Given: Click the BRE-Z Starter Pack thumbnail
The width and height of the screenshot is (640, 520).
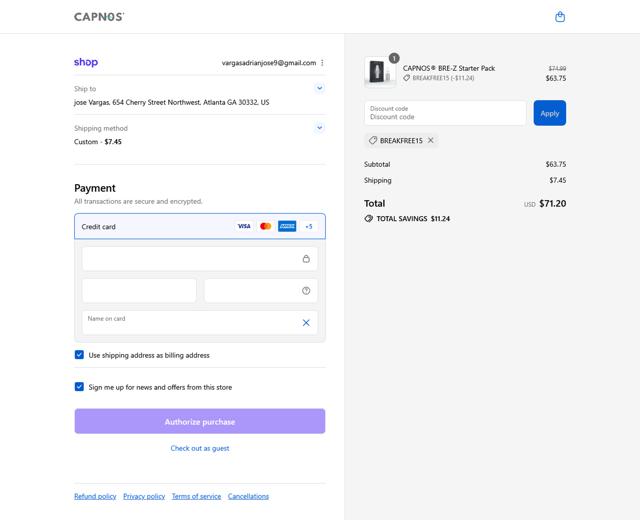Looking at the screenshot, I should (x=380, y=72).
